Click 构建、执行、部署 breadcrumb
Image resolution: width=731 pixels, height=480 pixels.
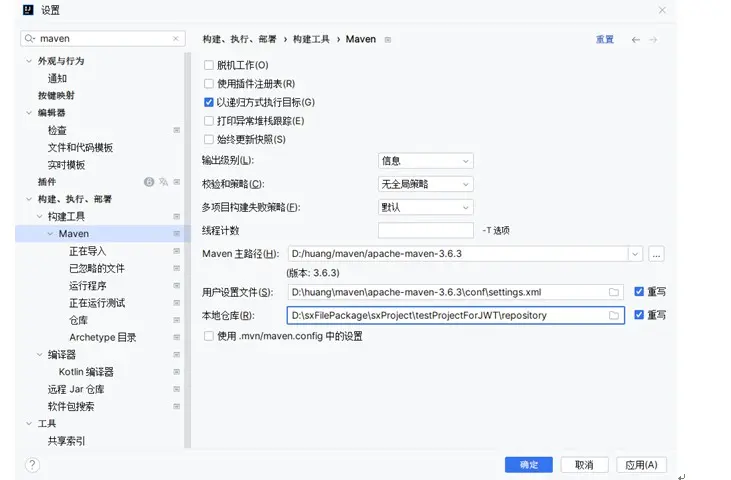pyautogui.click(x=240, y=40)
